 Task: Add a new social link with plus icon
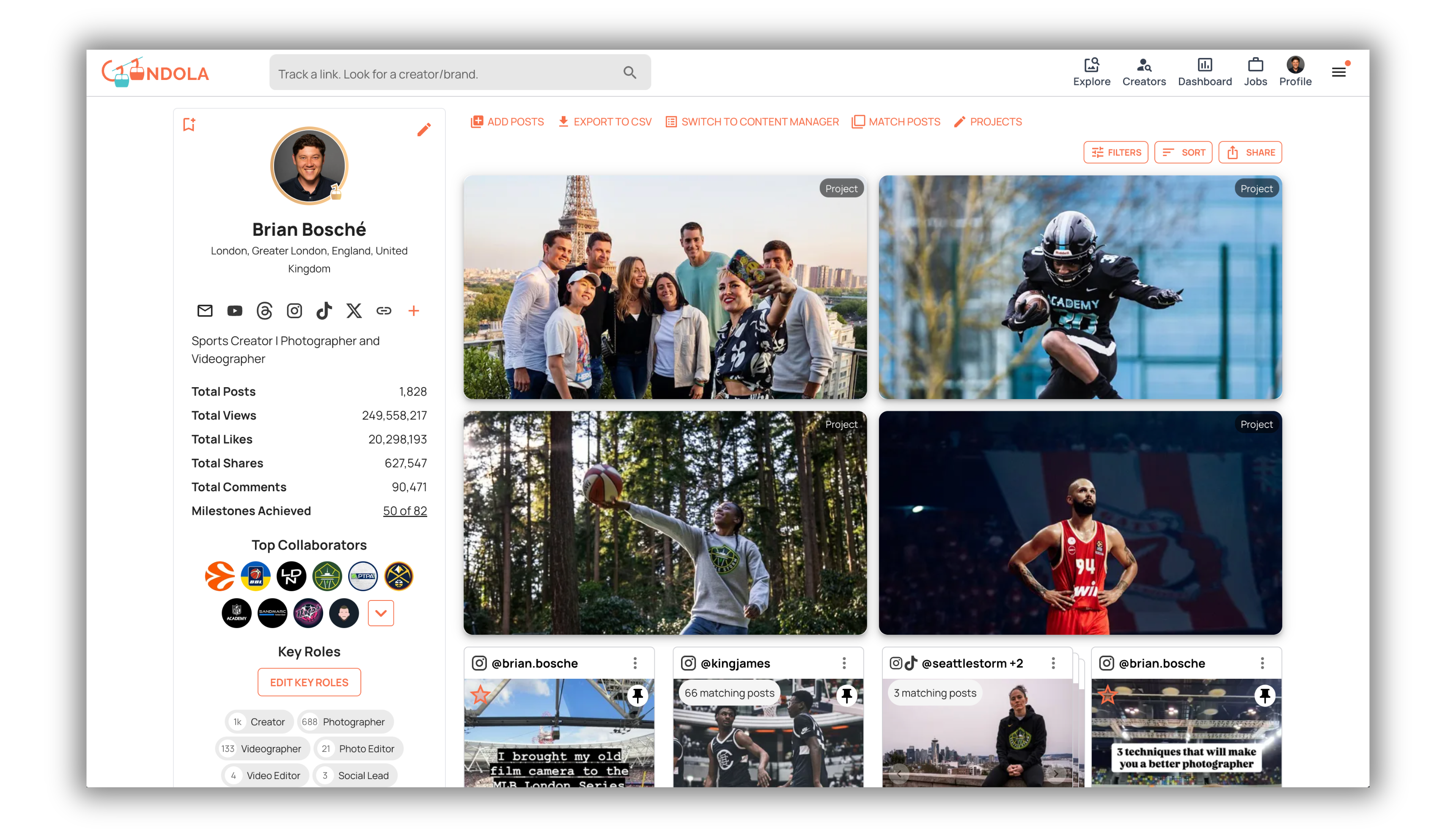(x=414, y=311)
